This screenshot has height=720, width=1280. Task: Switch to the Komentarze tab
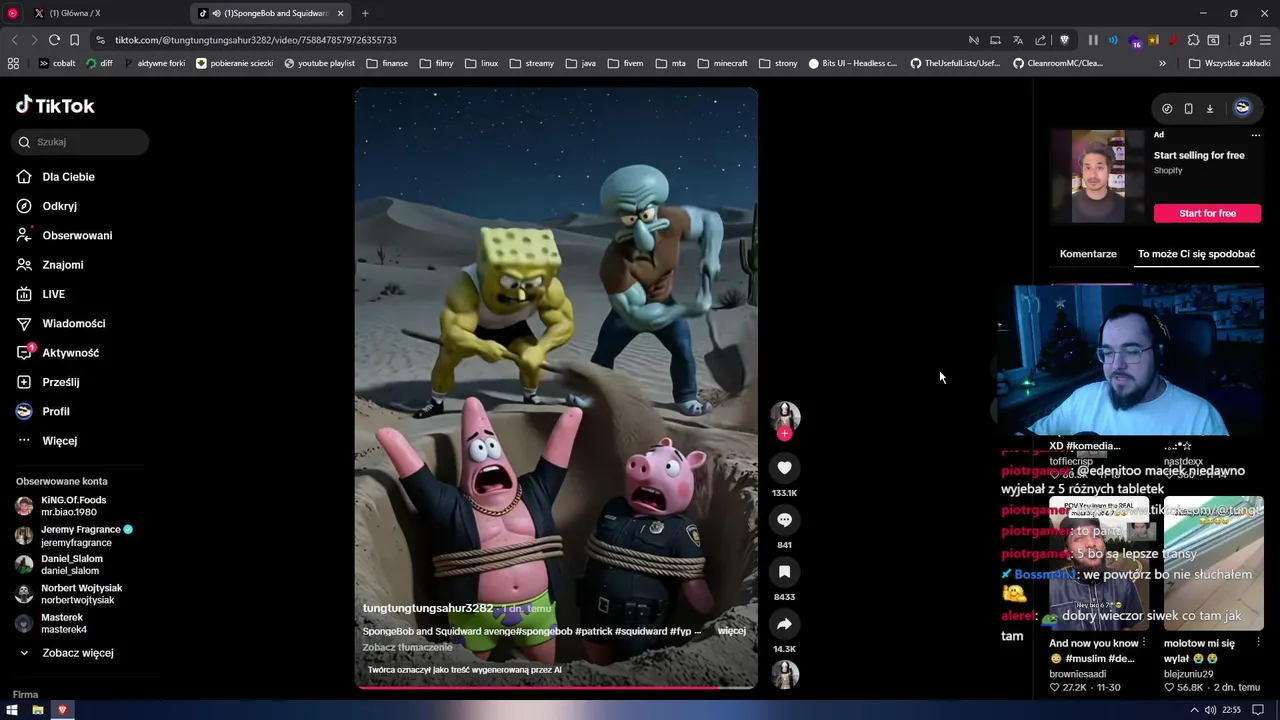tap(1088, 254)
